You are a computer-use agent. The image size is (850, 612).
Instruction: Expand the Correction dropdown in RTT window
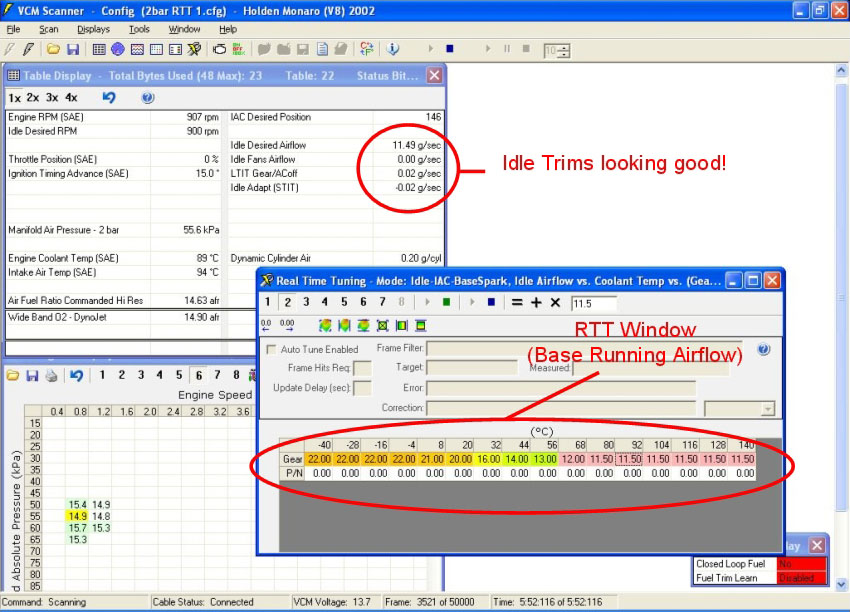[x=767, y=408]
